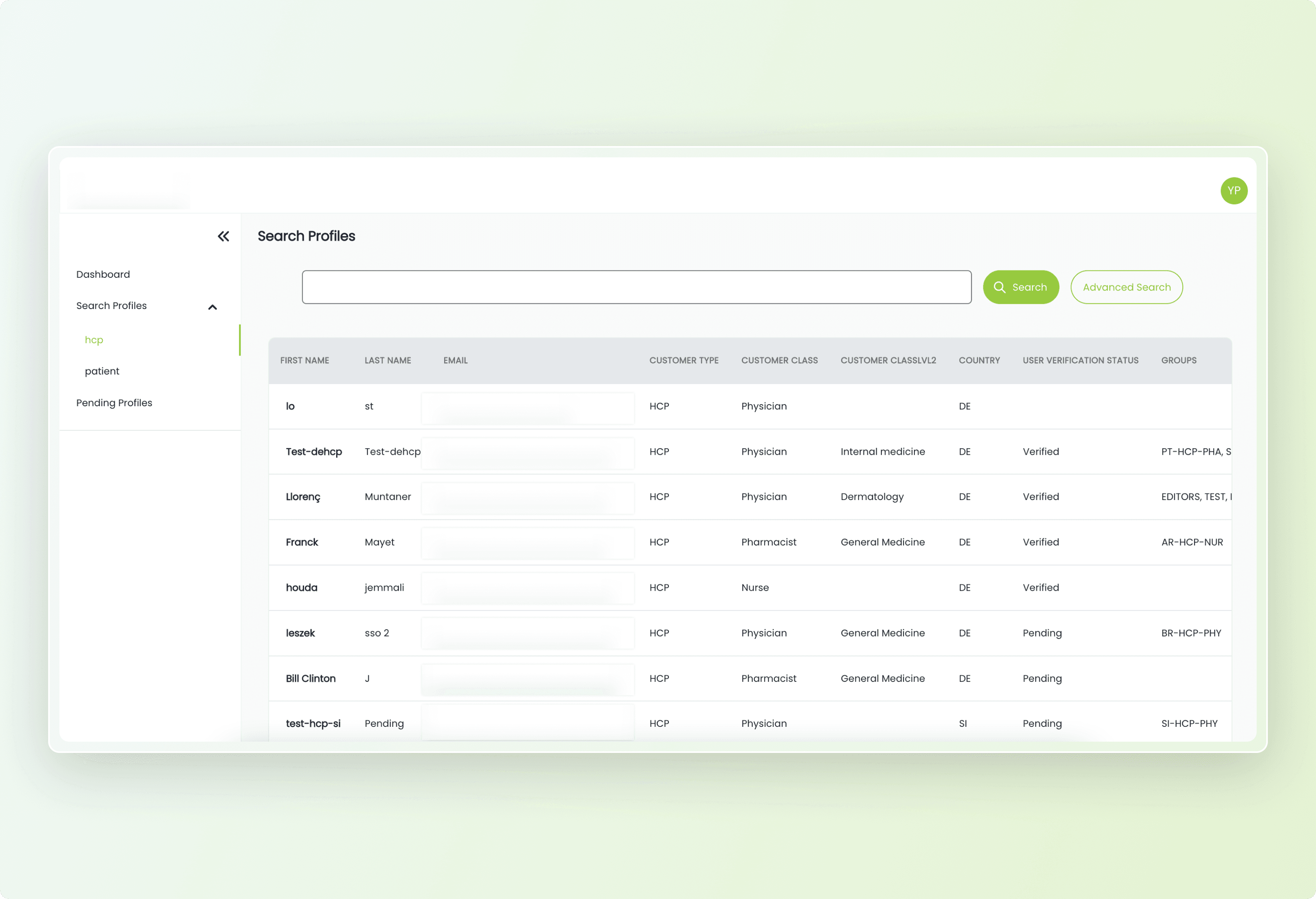Focus the profile search input field

coord(636,287)
